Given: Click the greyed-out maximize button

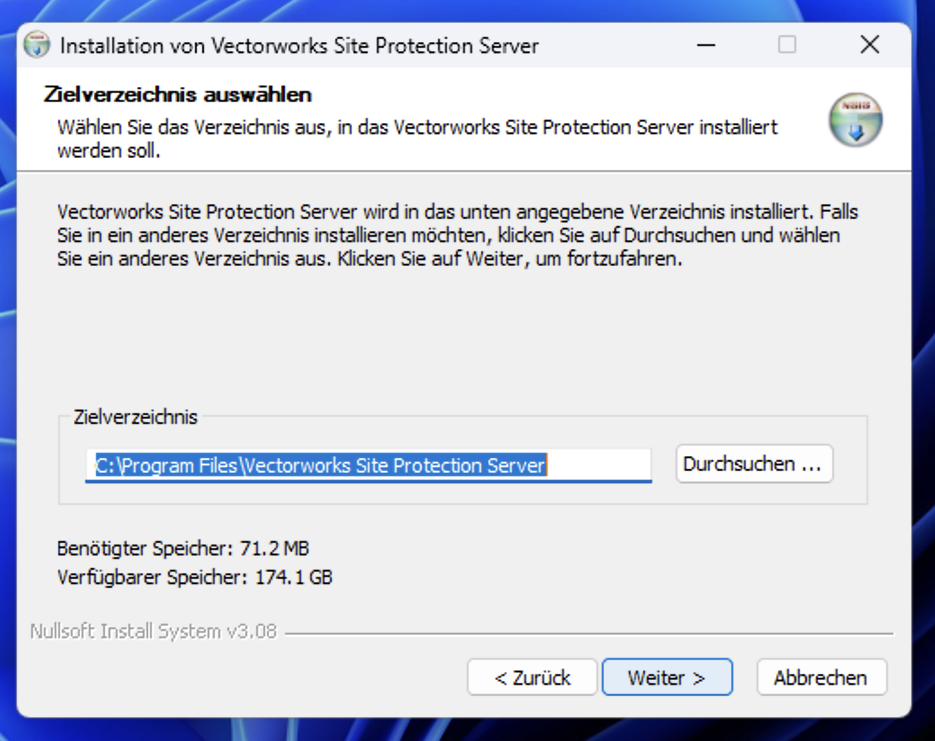Looking at the screenshot, I should 787,45.
